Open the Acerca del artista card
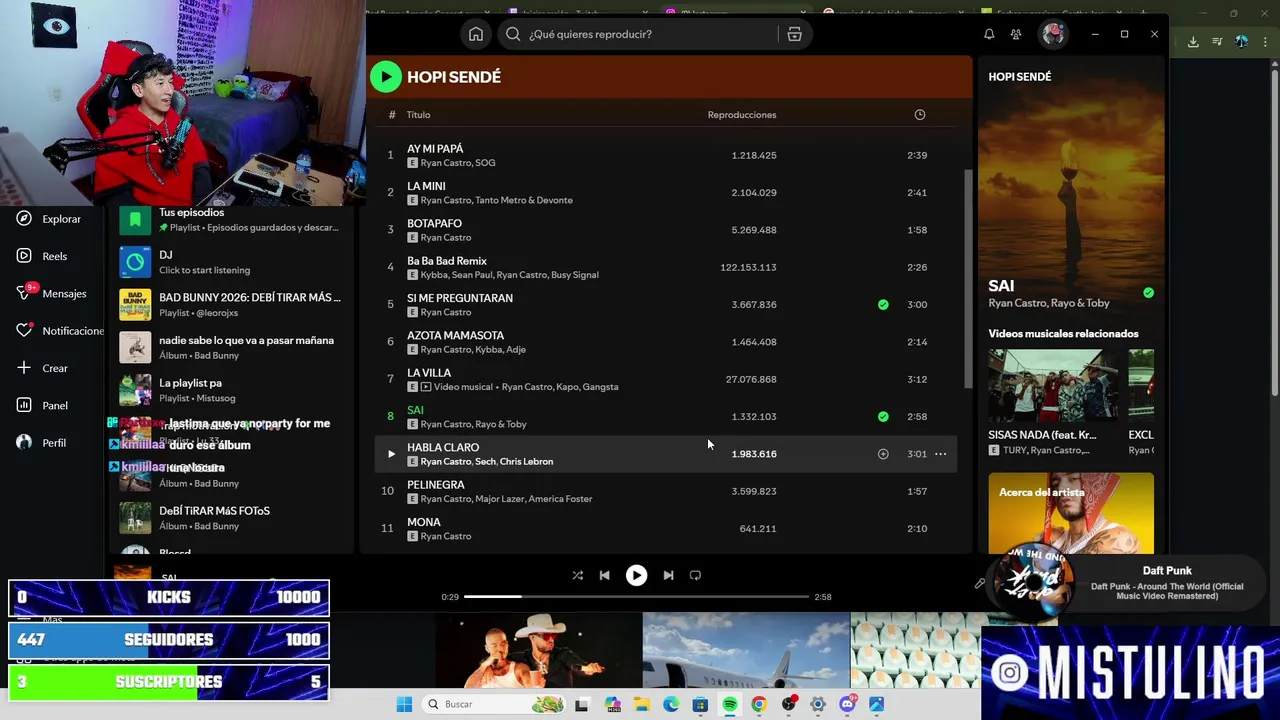This screenshot has height=720, width=1280. point(1071,513)
